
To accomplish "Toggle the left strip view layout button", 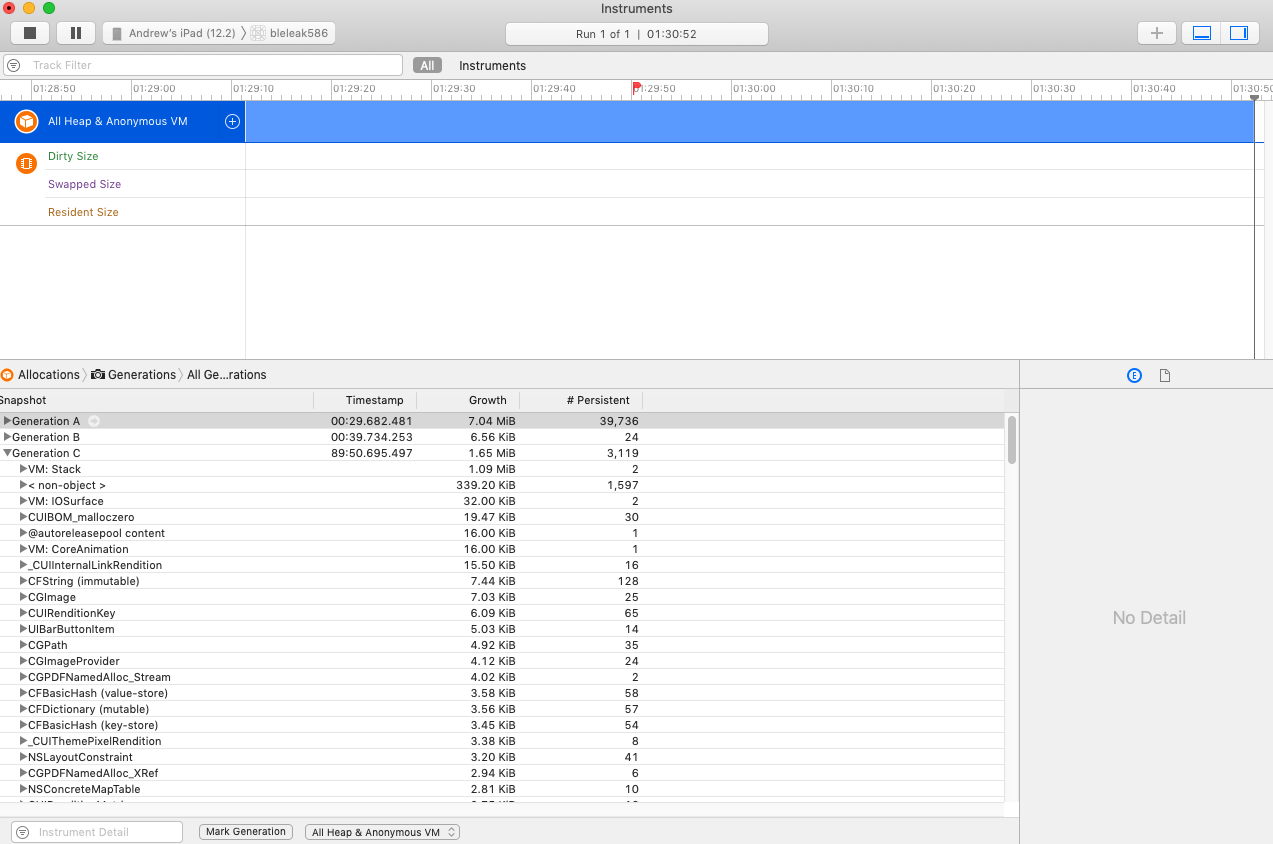I will (x=1200, y=32).
